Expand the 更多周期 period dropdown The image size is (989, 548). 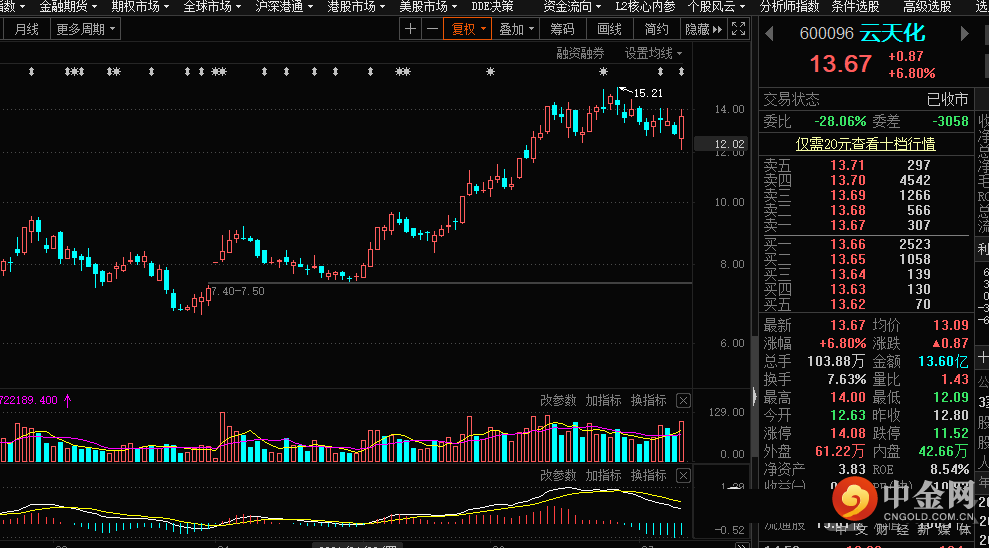point(86,29)
